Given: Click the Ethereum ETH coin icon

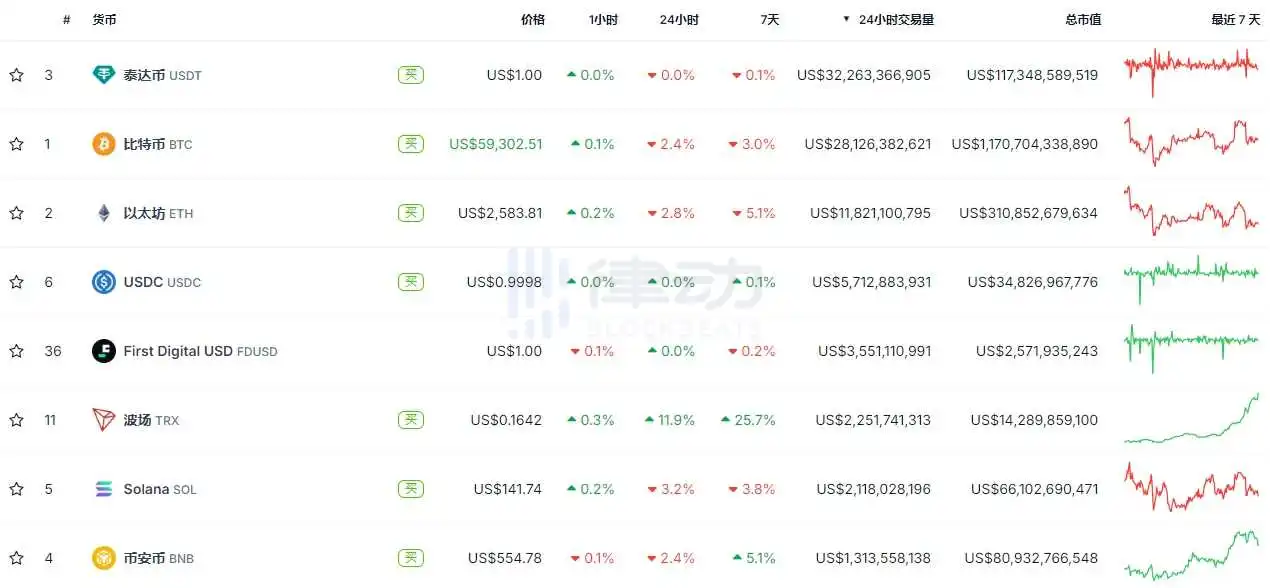Looking at the screenshot, I should point(104,213).
